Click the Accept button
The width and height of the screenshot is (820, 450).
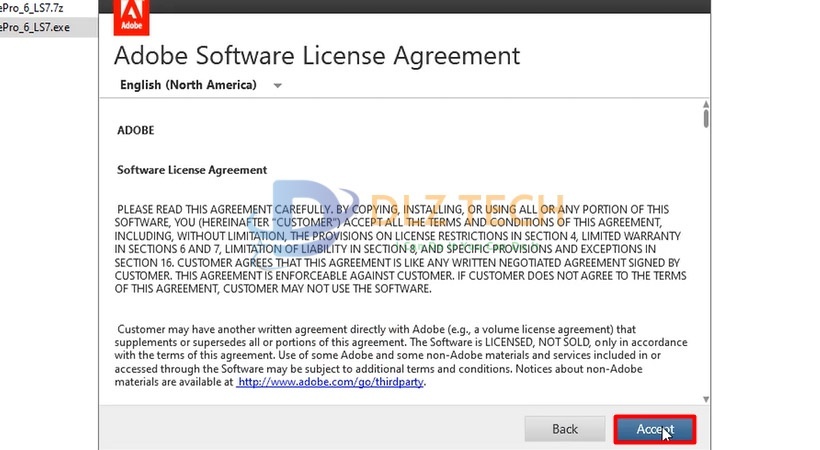(x=654, y=429)
